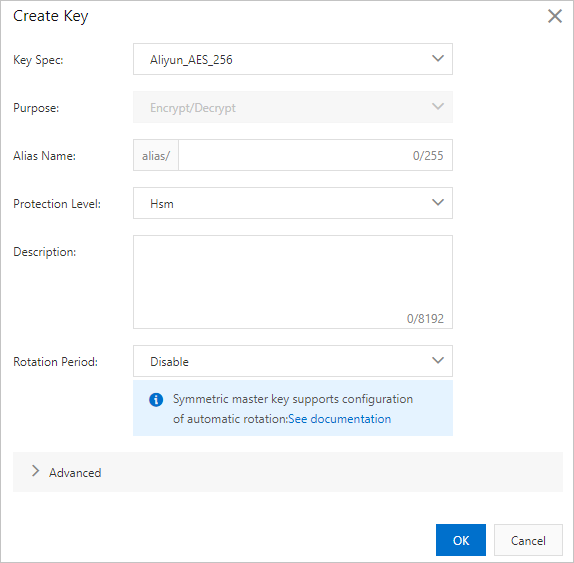Click the 0/8192 description character counter
This screenshot has width=574, height=563.
425,318
